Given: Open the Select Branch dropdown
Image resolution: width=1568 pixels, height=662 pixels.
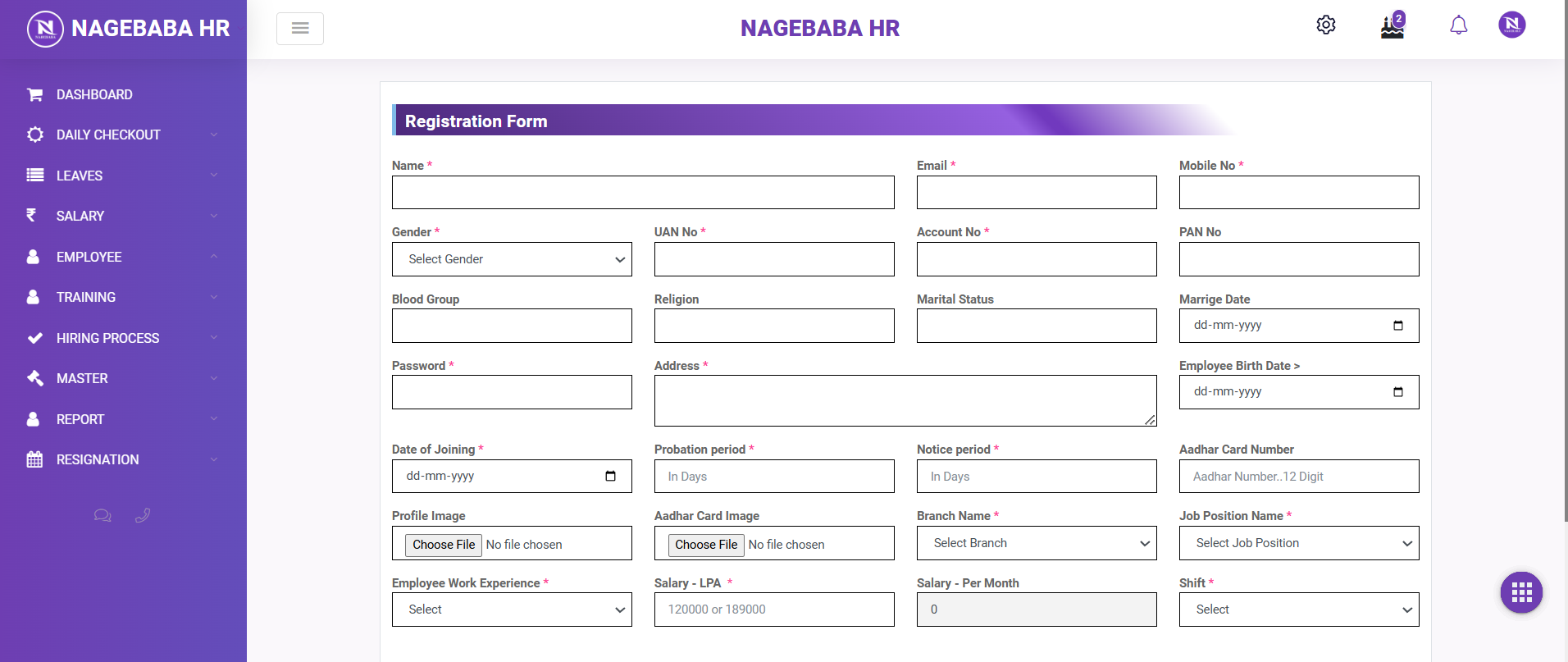Looking at the screenshot, I should pos(1037,543).
